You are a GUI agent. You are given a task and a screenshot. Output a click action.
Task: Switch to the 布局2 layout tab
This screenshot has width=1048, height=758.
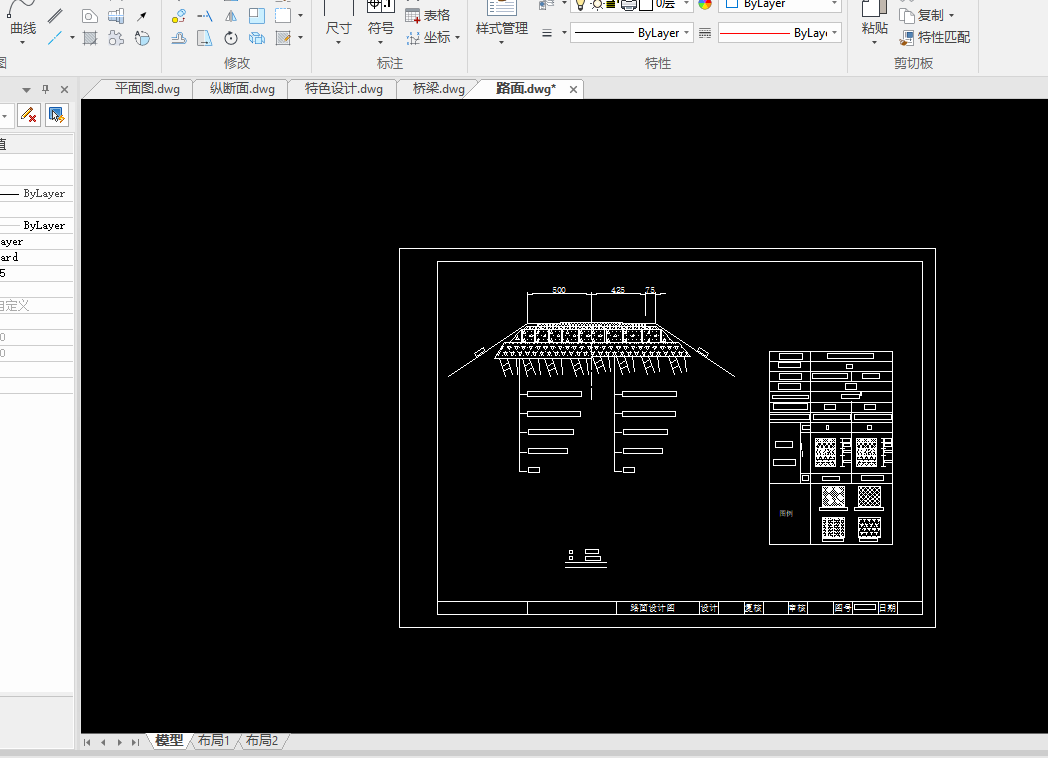click(261, 741)
